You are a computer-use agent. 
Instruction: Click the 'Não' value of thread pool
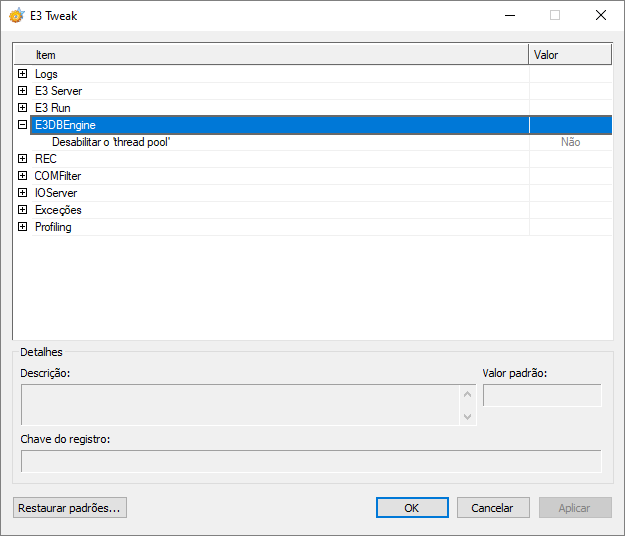[x=570, y=142]
